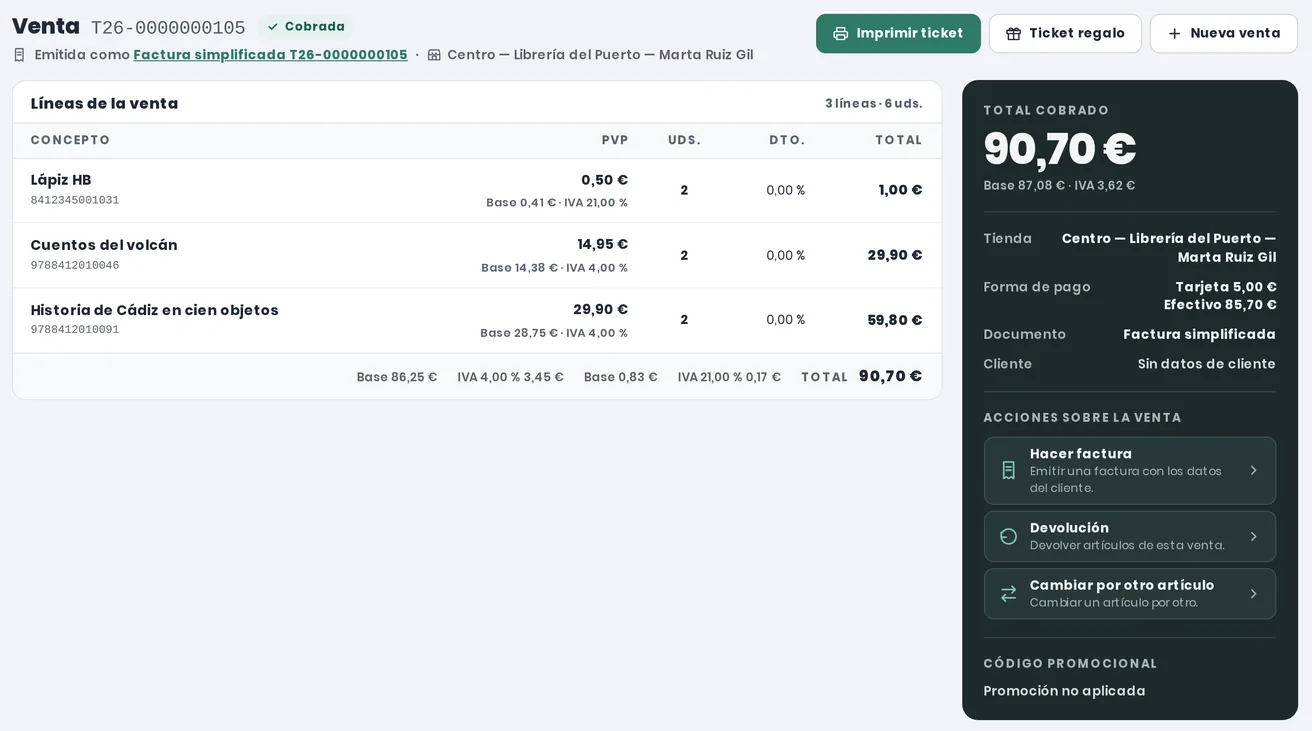Click the Efectivo 85,70 € payment entry
1312x731 pixels.
click(x=1220, y=305)
